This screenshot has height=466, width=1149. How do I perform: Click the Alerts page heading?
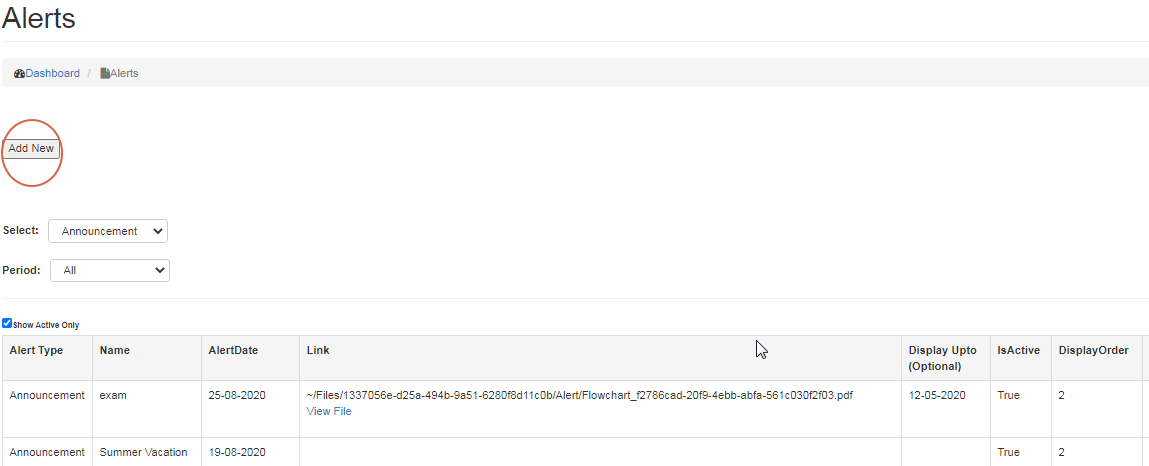pos(38,17)
